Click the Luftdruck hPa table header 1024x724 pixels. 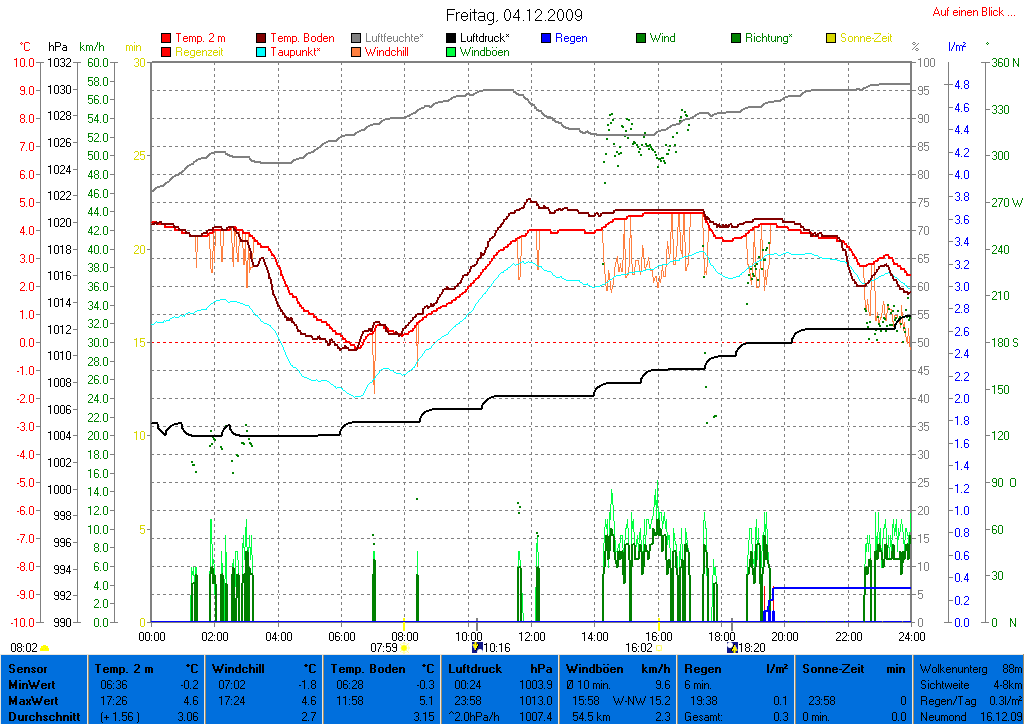pyautogui.click(x=499, y=667)
